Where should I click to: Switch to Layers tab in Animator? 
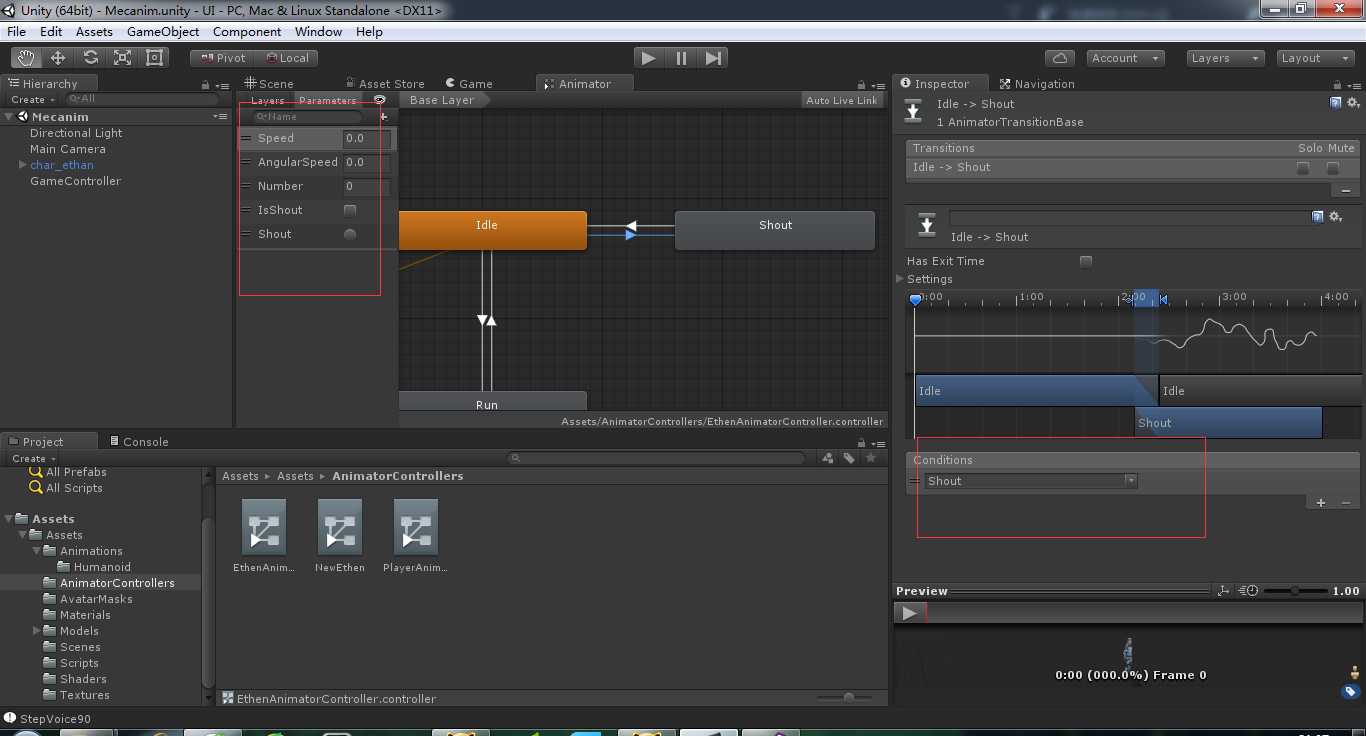[x=267, y=101]
